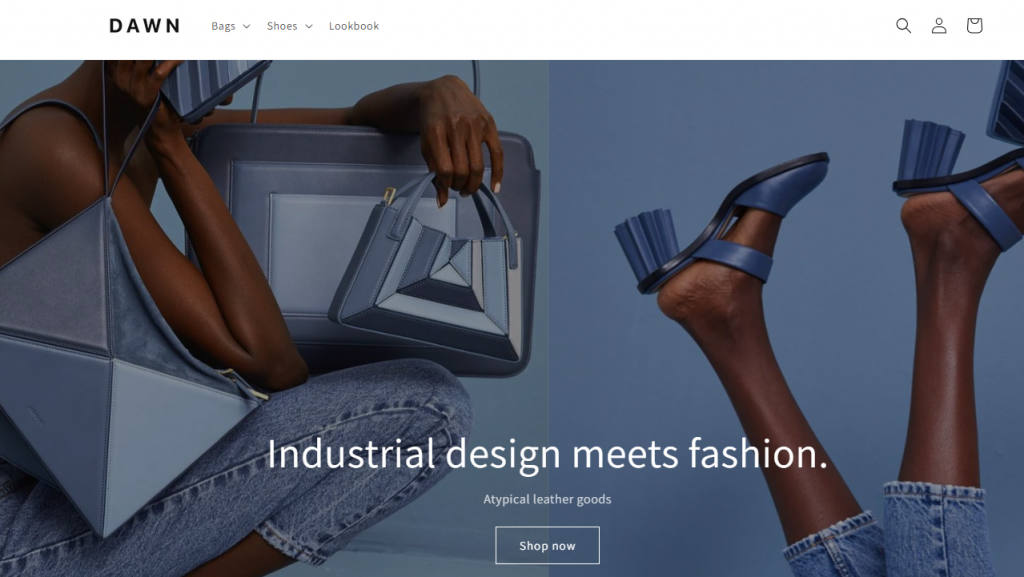Click the account login person icon
Viewport: 1024px width, 577px height.
click(938, 25)
